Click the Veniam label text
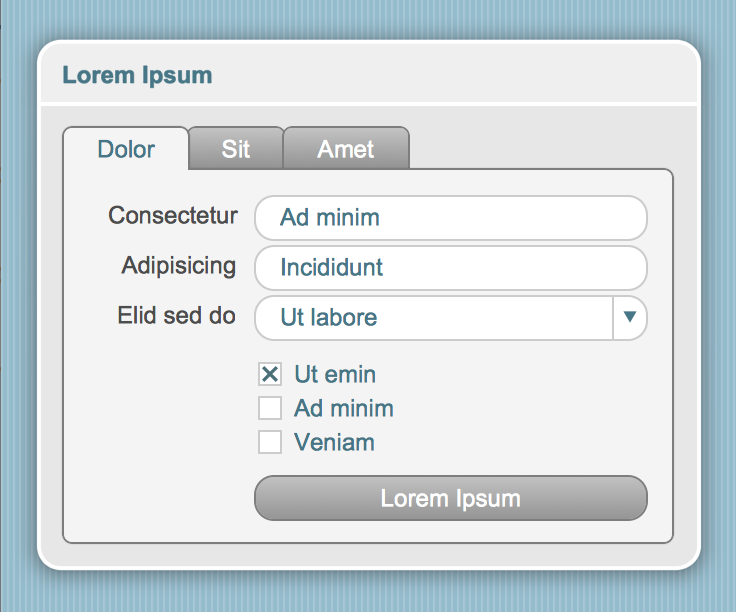 [x=334, y=442]
